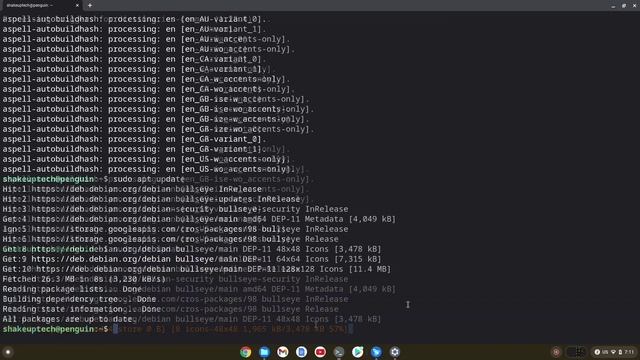Click 'Reading state information... Done' line
This screenshot has height=360, width=640.
[x=82, y=309]
